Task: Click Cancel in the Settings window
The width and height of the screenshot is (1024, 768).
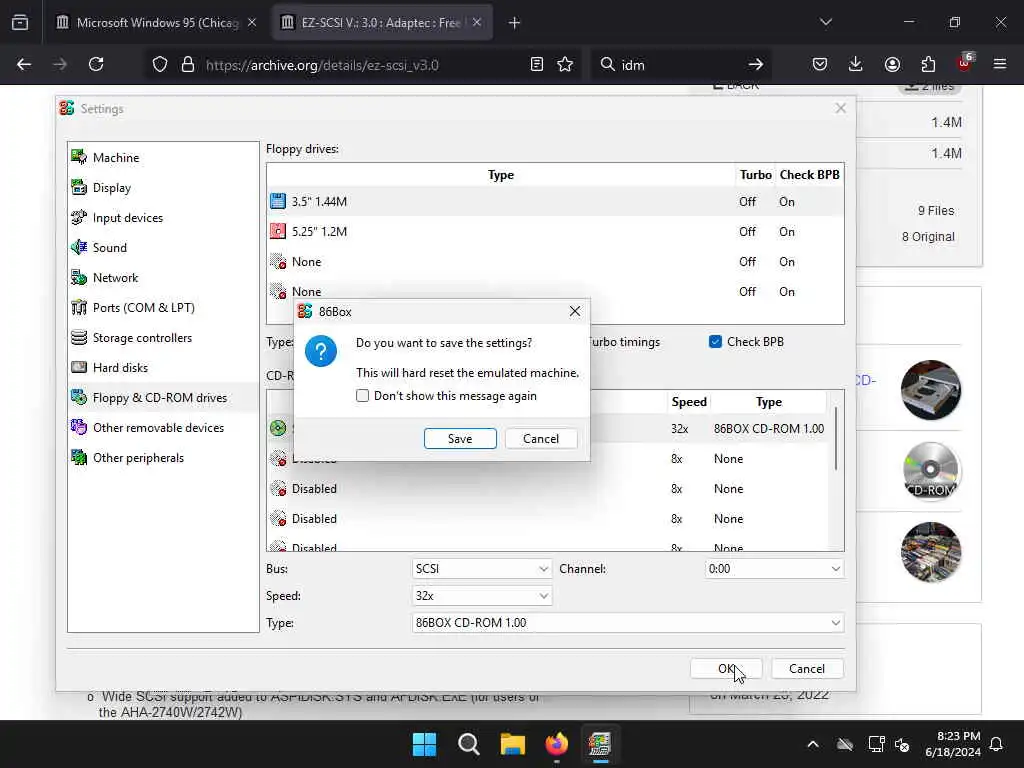Action: [x=807, y=669]
